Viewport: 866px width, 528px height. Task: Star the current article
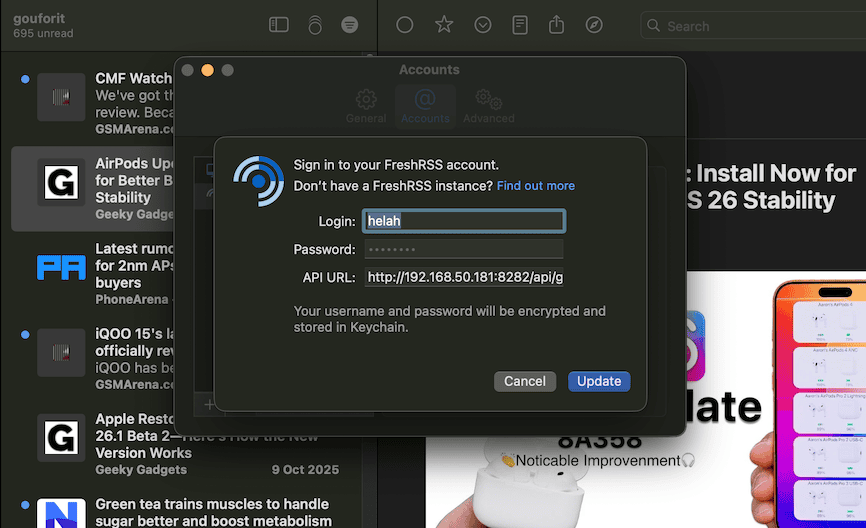pyautogui.click(x=444, y=25)
